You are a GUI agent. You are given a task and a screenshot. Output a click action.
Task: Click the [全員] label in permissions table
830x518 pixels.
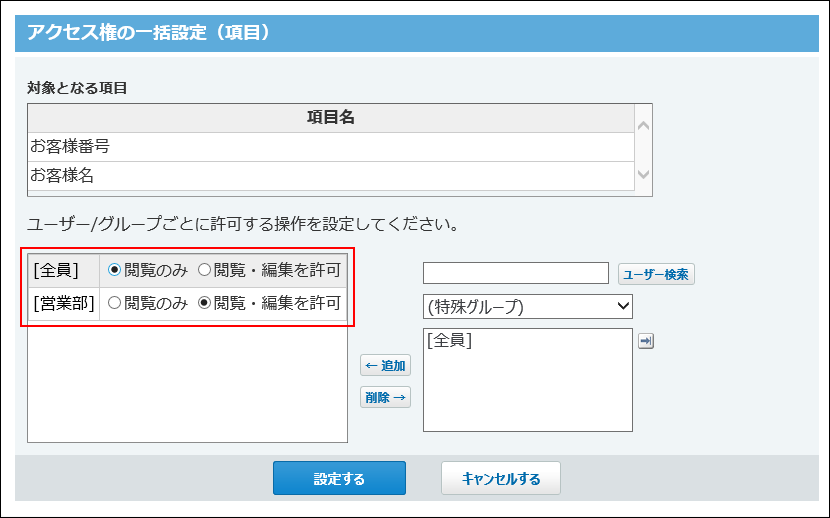(x=56, y=270)
